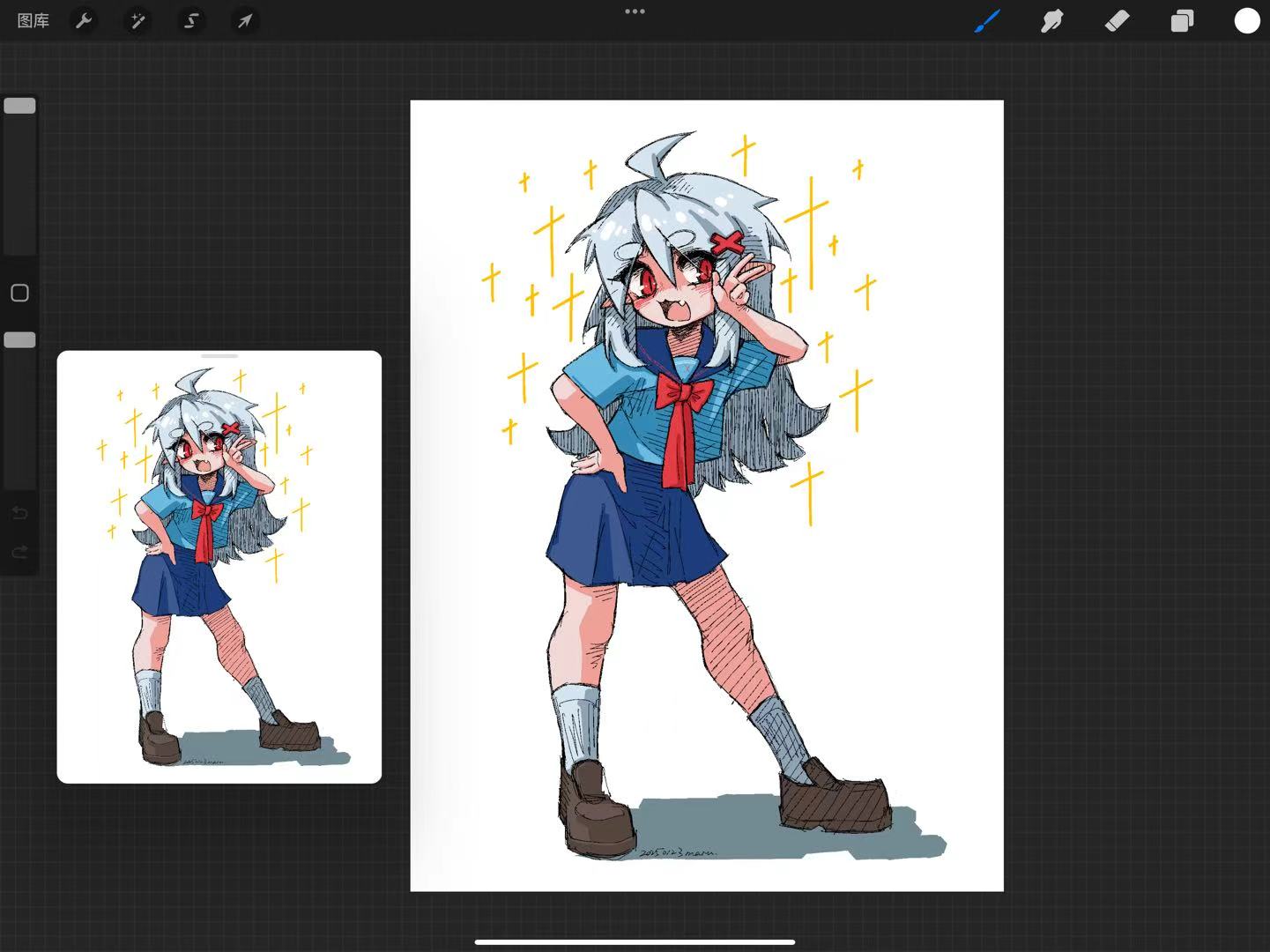Select the Eraser tool
Screen dimensions: 1270x952
(x=1117, y=20)
